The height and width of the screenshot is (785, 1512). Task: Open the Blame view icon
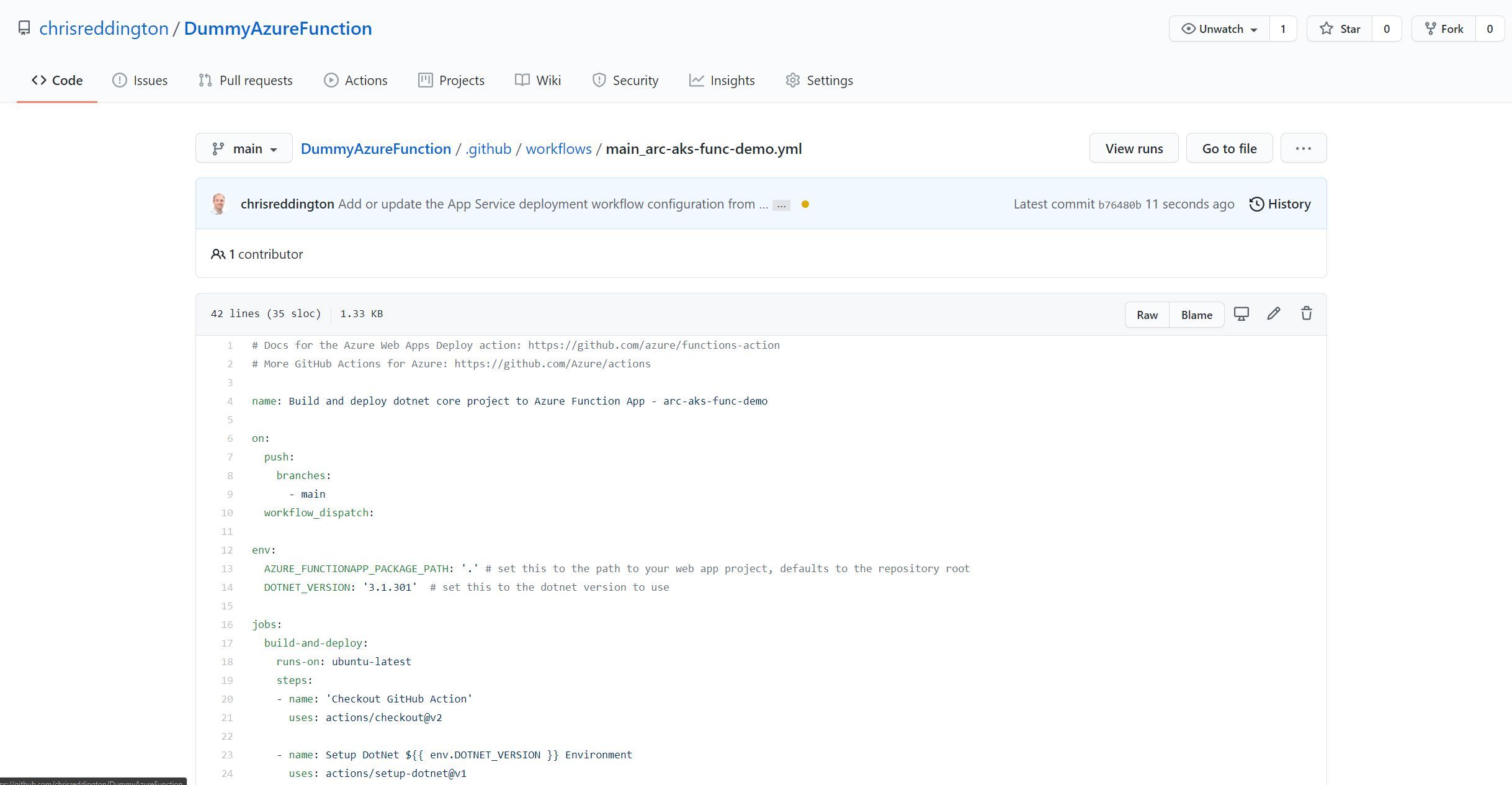tap(1197, 314)
